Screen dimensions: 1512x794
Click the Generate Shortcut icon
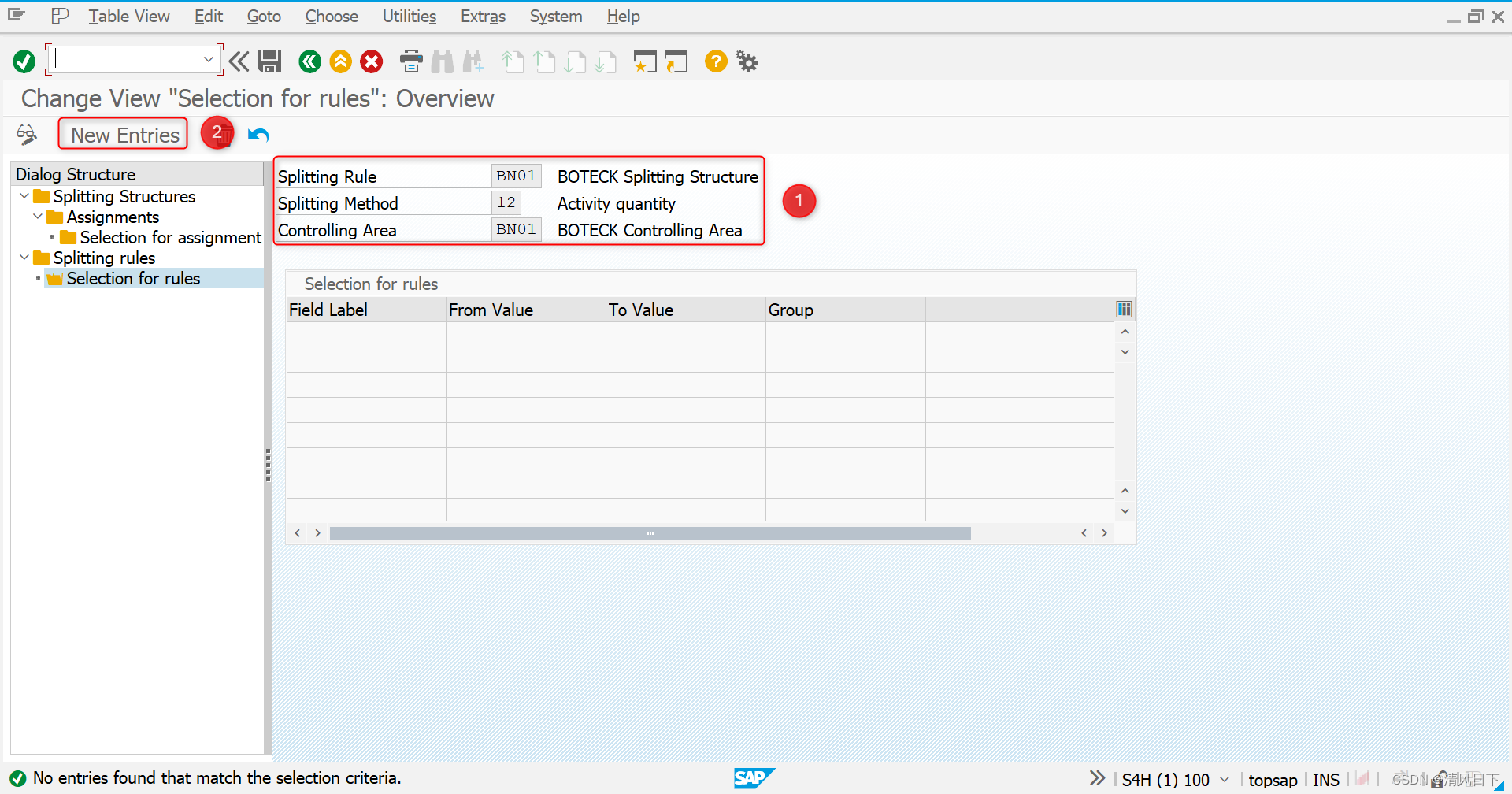coord(676,61)
